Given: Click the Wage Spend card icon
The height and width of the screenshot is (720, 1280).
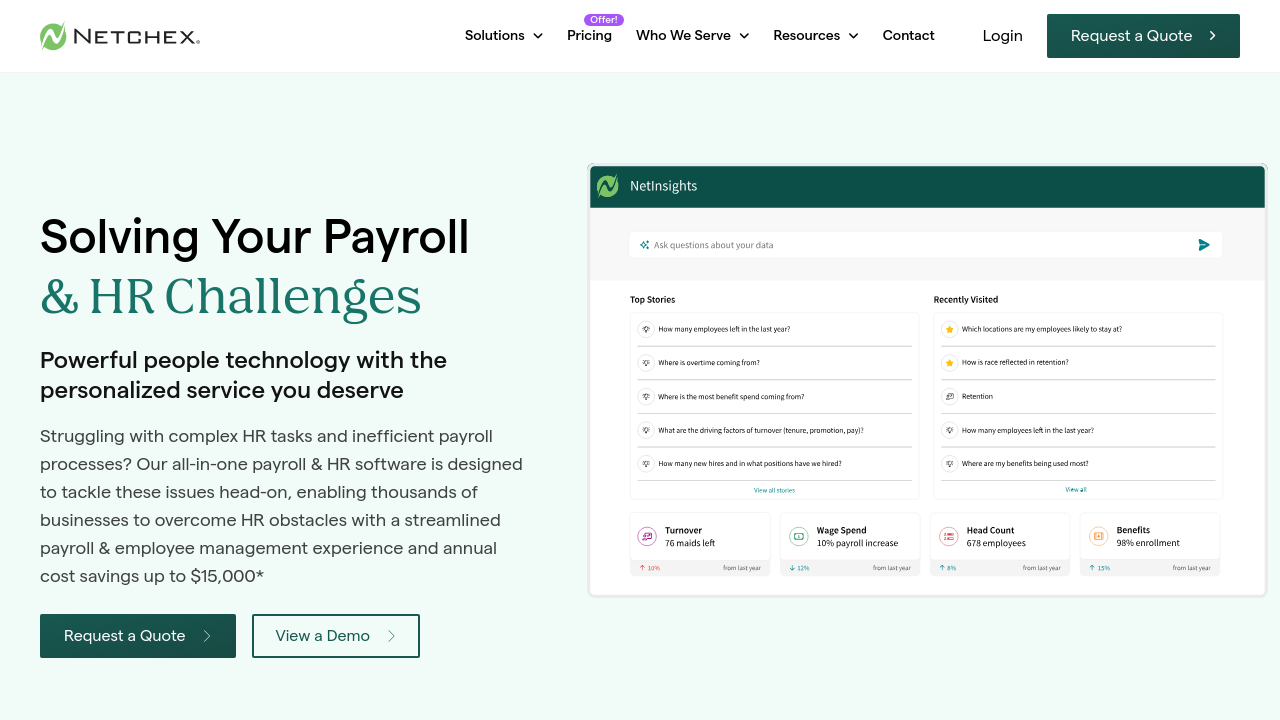Looking at the screenshot, I should (x=798, y=537).
